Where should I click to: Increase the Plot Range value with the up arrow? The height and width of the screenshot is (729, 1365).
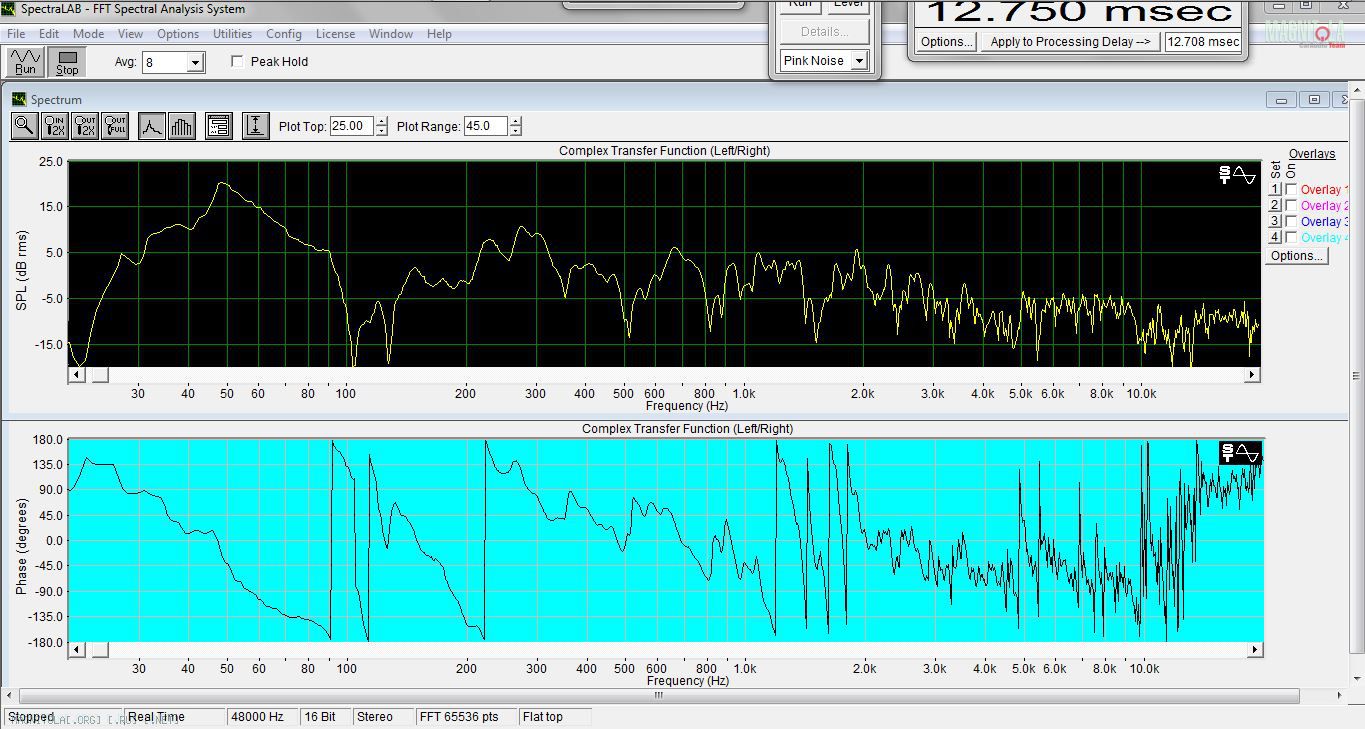[x=515, y=122]
